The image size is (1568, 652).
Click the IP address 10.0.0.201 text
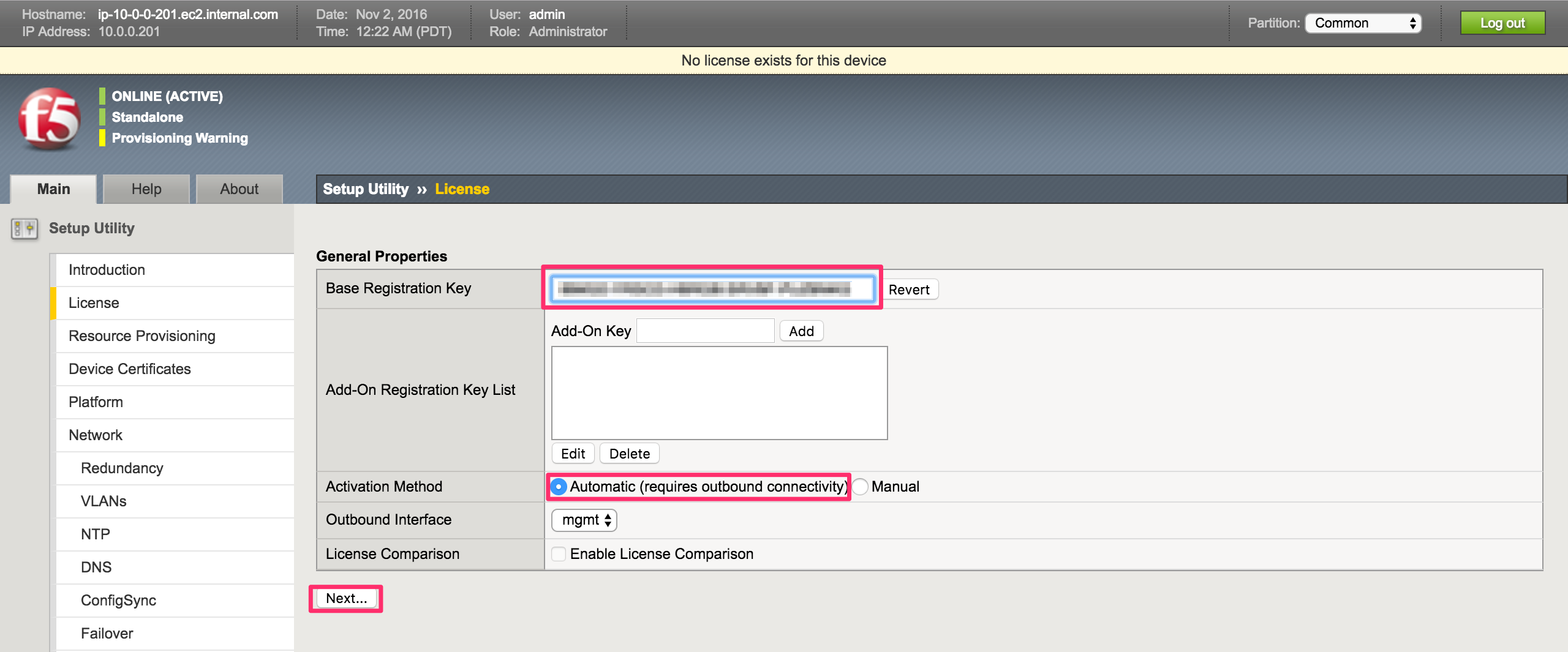[129, 31]
